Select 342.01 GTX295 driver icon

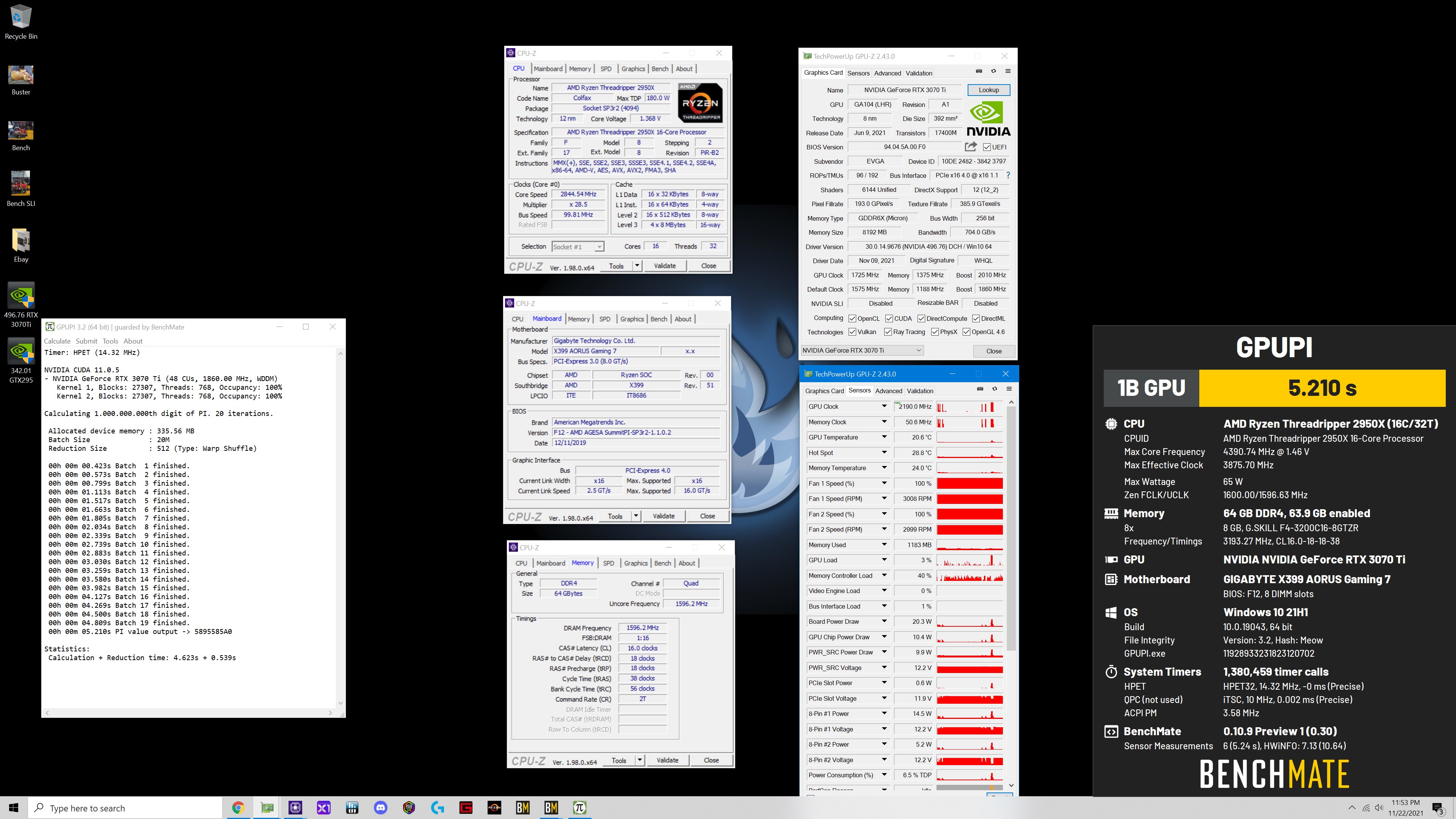click(21, 361)
